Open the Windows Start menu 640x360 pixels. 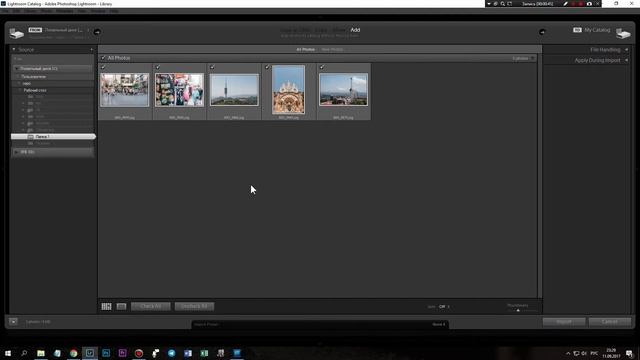(x=8, y=353)
